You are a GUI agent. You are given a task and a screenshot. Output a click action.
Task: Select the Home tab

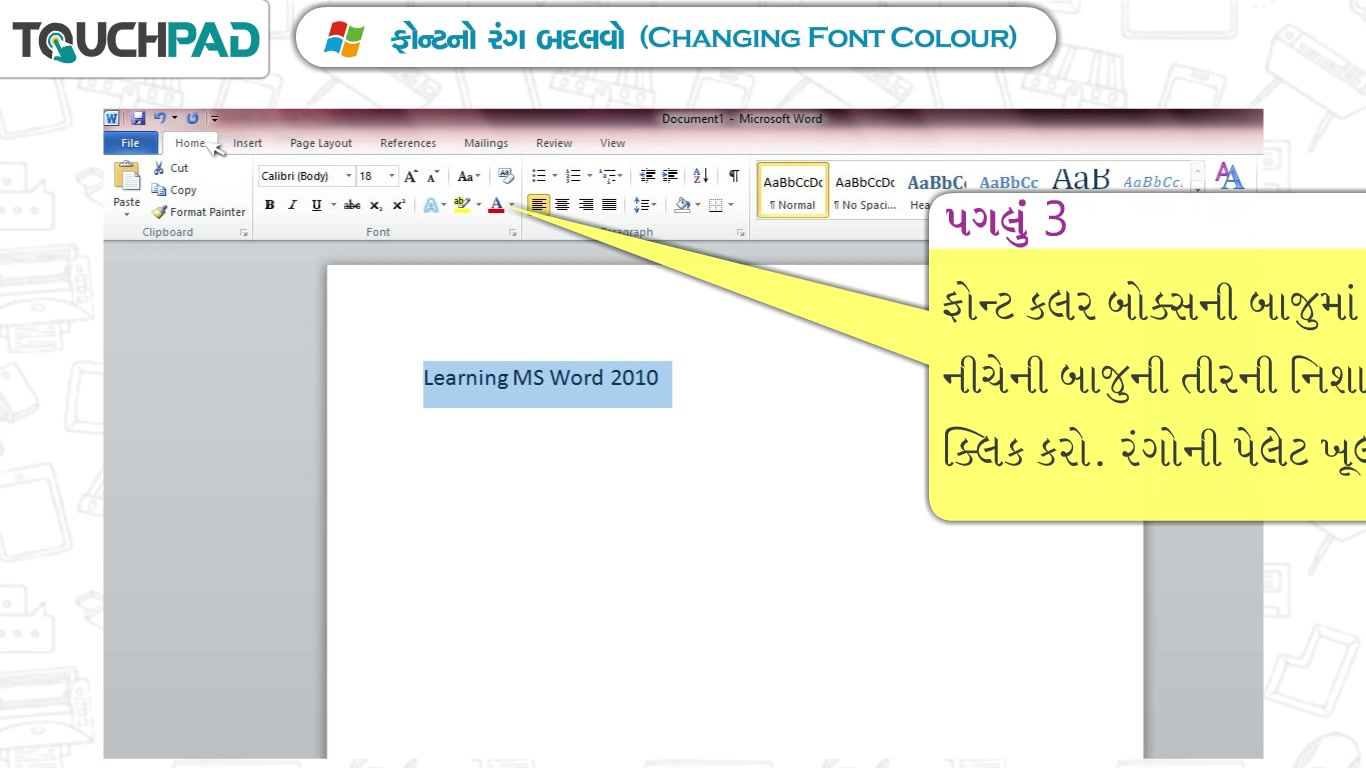tap(190, 143)
